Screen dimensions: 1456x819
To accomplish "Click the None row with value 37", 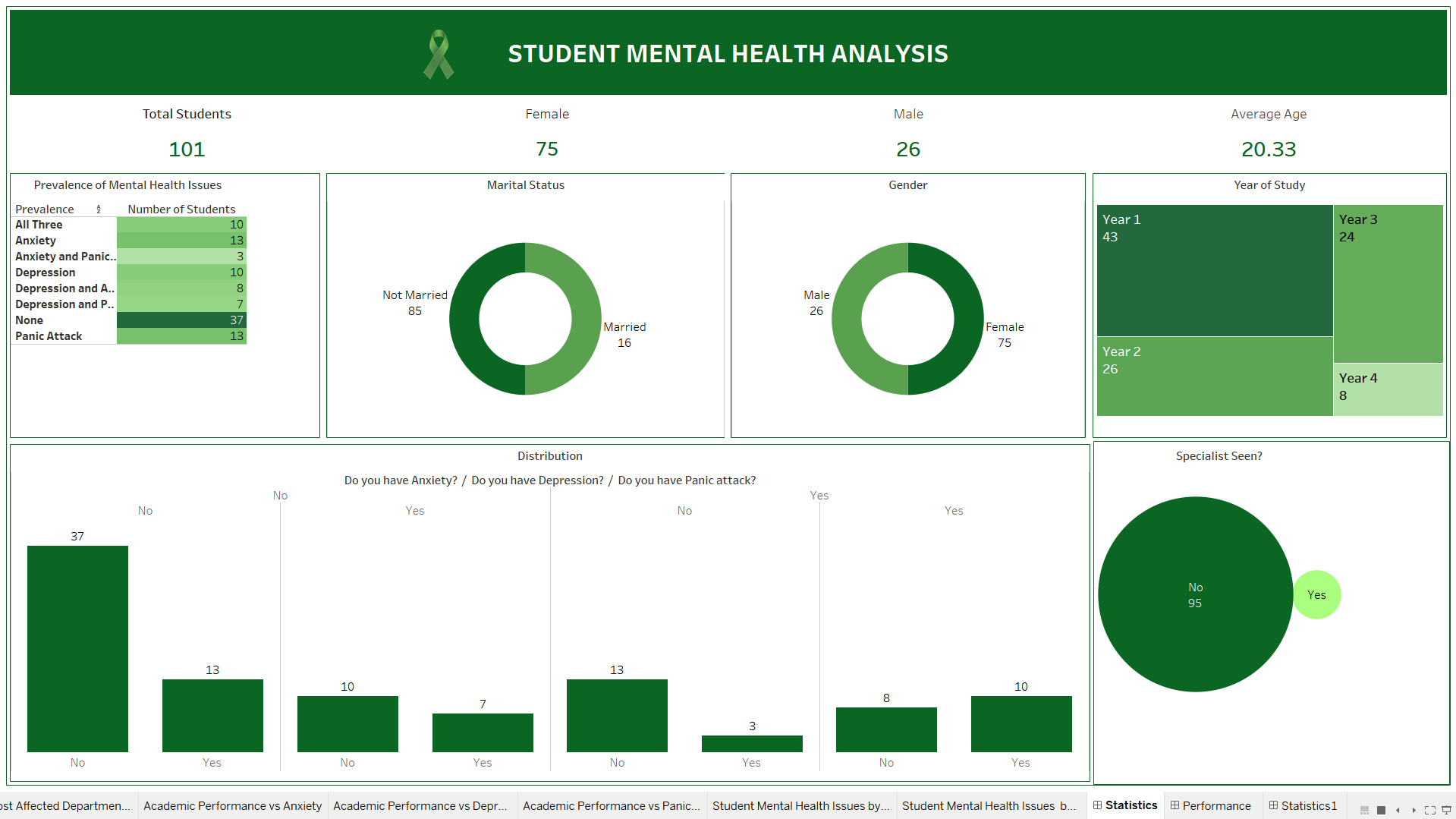I will [x=181, y=320].
